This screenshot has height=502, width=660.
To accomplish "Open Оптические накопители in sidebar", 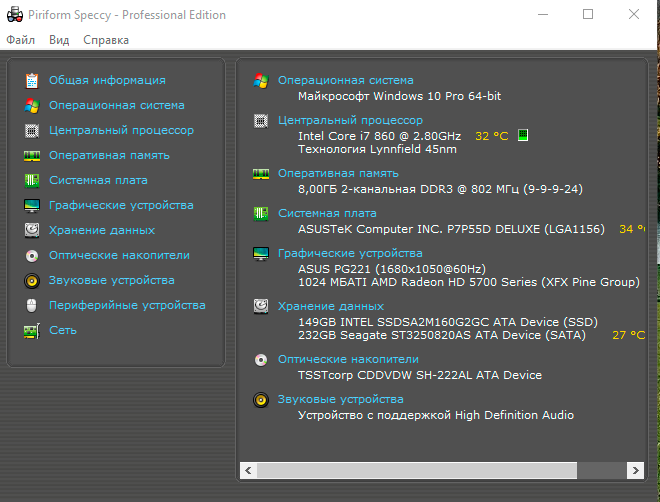I will tap(119, 255).
